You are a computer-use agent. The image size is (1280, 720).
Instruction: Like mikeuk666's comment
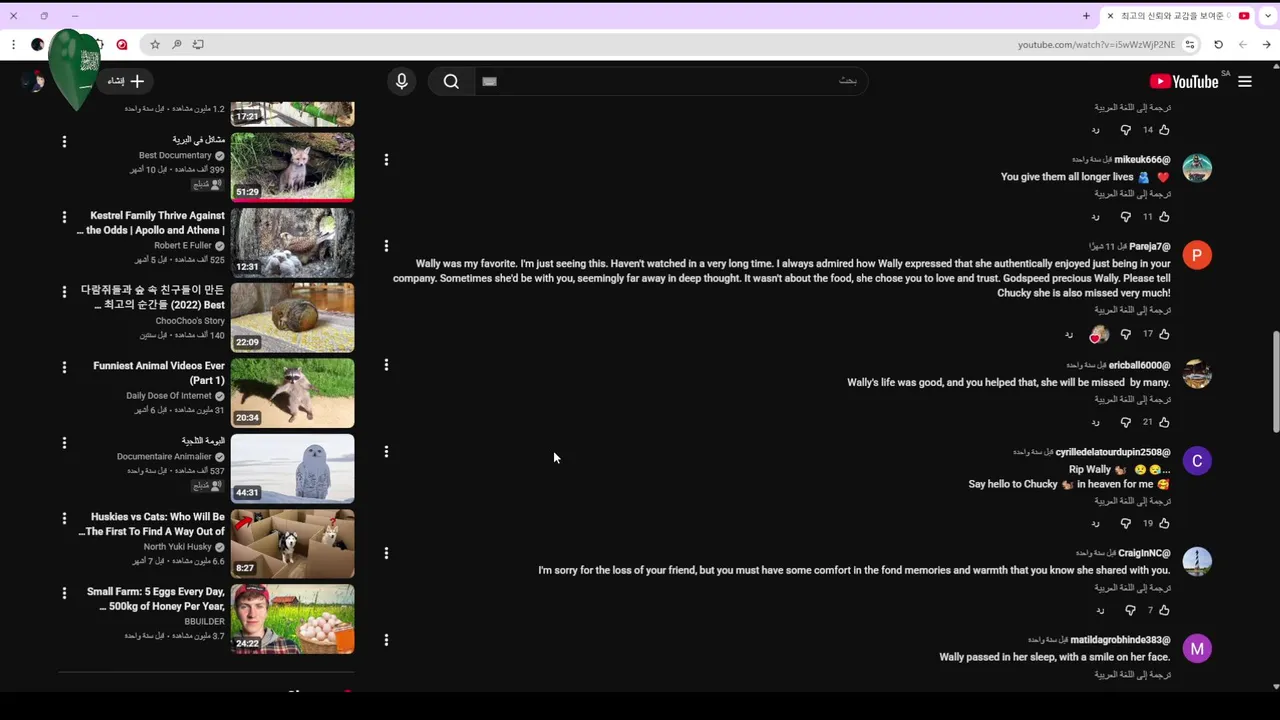pyautogui.click(x=1164, y=217)
